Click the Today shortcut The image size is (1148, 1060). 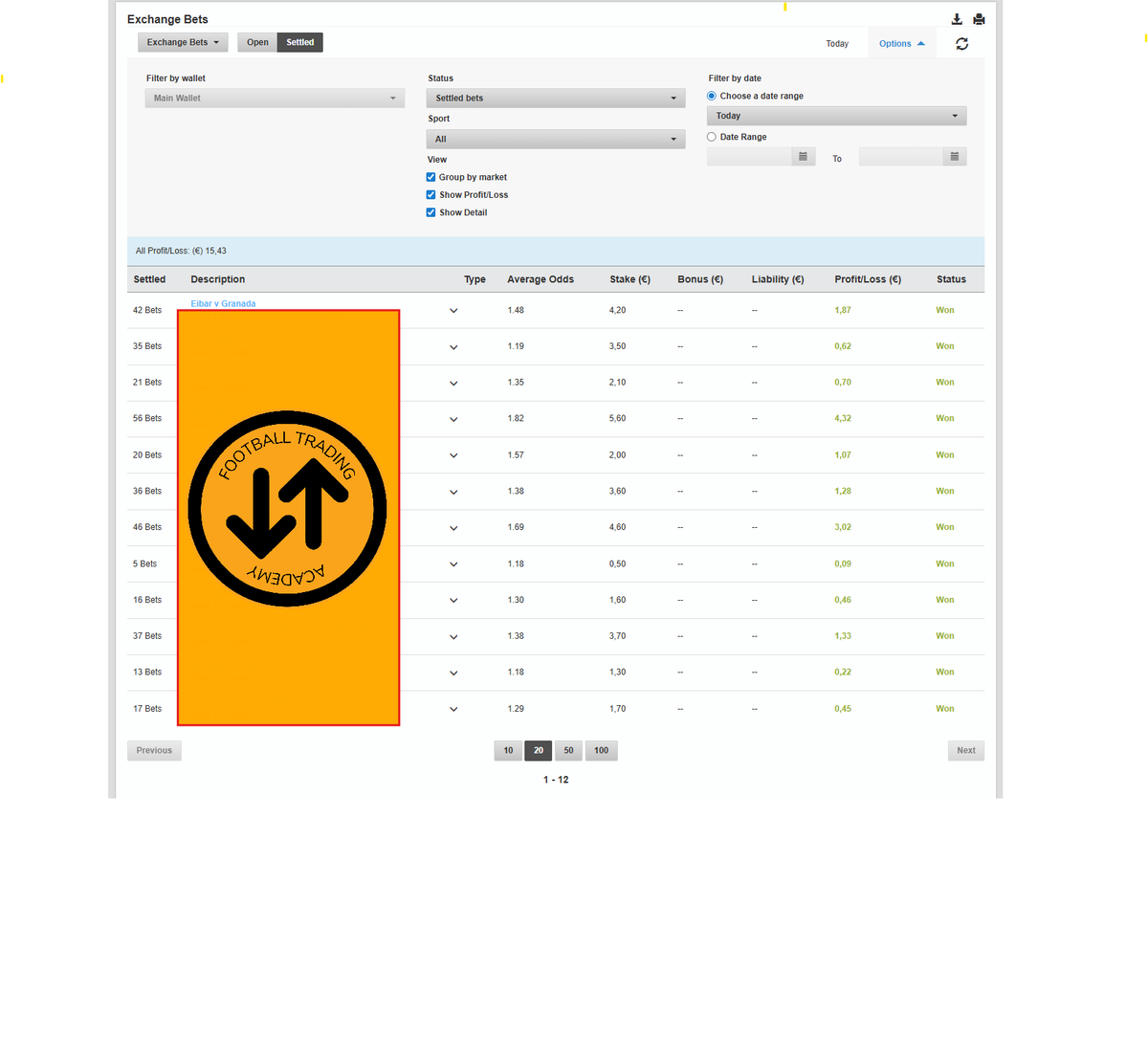[837, 44]
